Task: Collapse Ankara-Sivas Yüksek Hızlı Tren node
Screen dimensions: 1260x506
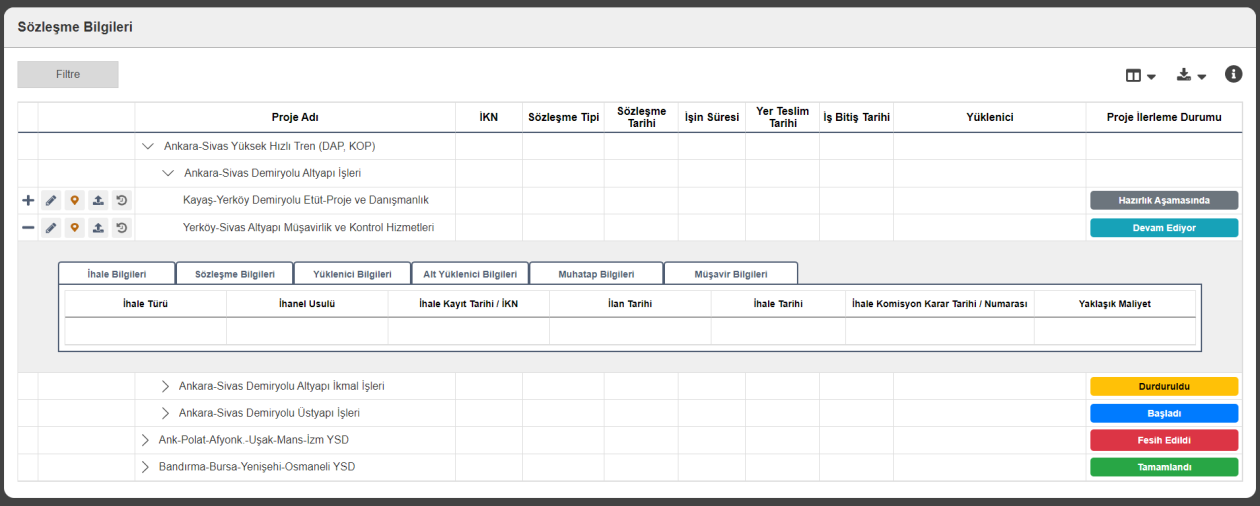Action: (148, 146)
